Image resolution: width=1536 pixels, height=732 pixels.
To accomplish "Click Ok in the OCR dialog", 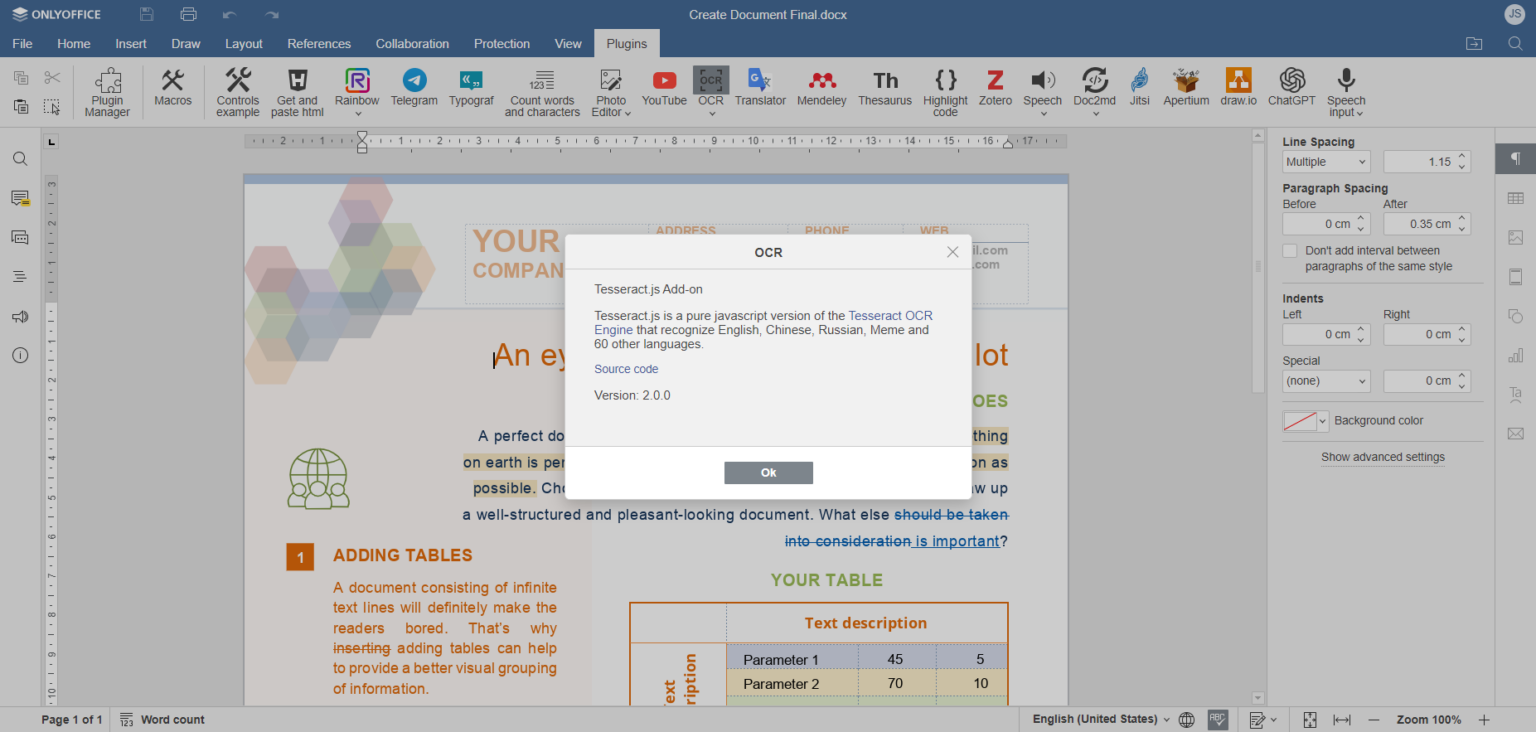I will point(768,472).
